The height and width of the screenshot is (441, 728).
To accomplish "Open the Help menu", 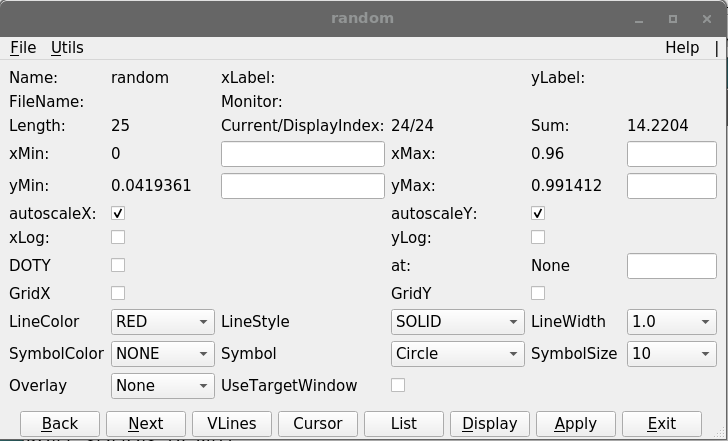I will click(x=682, y=48).
